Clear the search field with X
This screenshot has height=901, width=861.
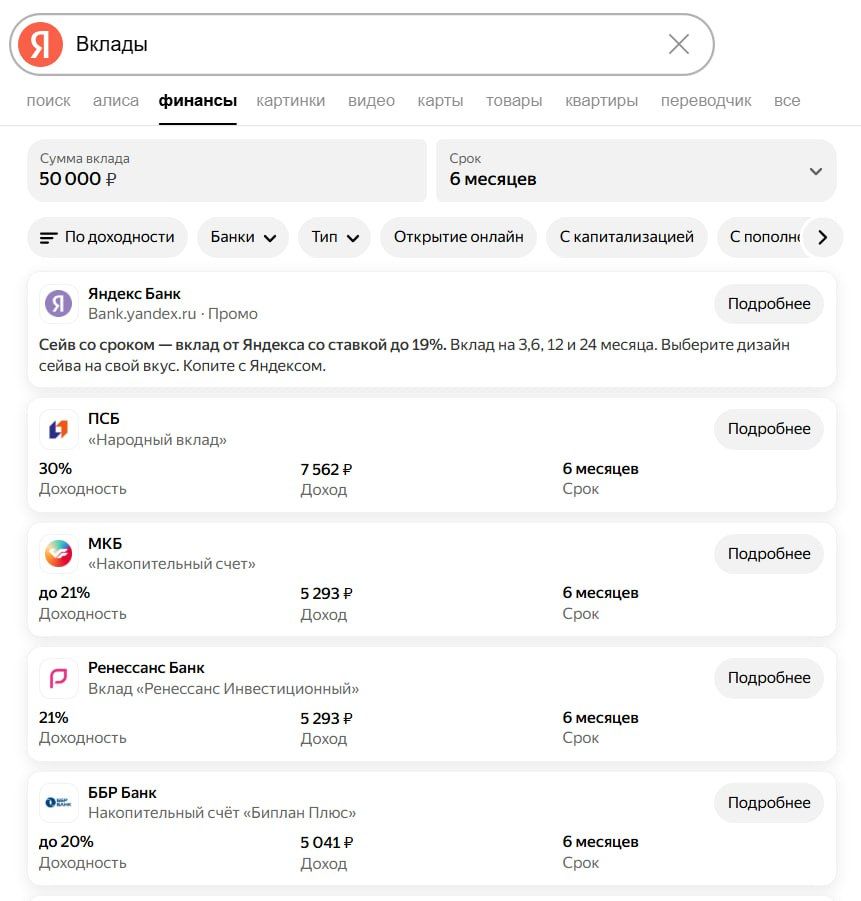(x=678, y=44)
